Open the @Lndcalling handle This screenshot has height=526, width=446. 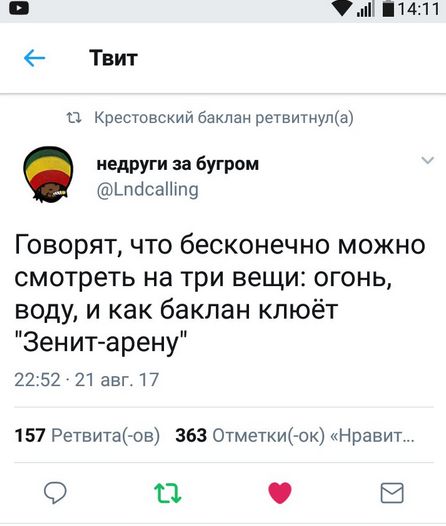click(x=148, y=190)
